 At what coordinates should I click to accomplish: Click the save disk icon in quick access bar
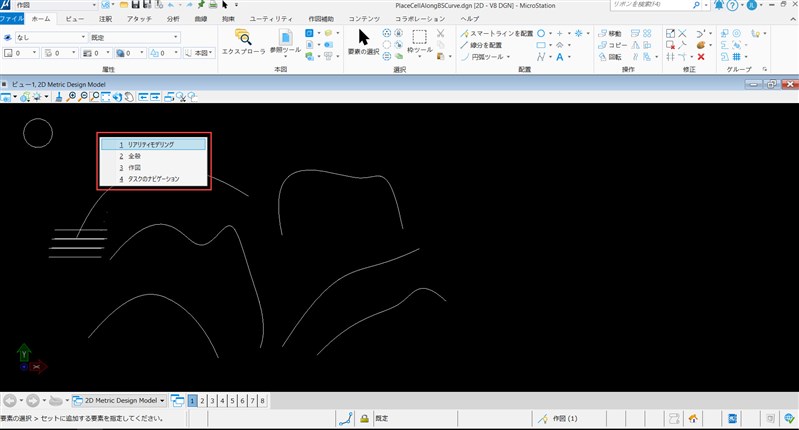(136, 5)
